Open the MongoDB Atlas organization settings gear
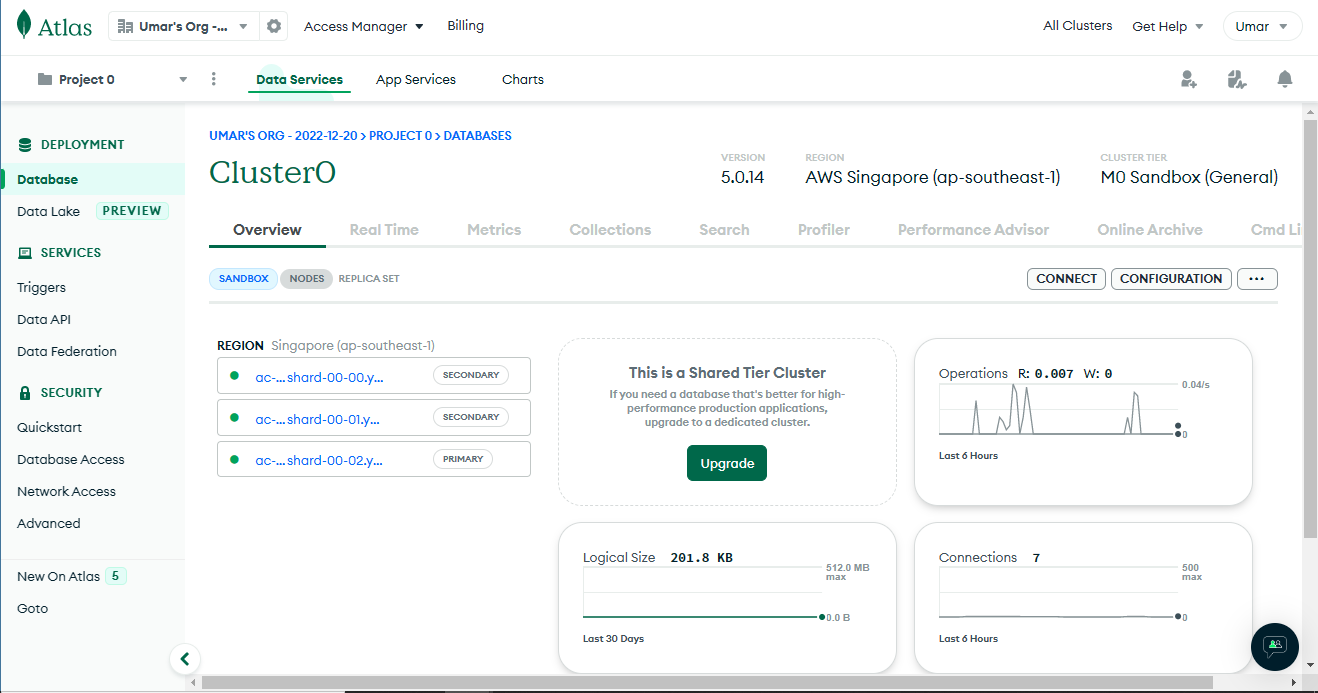The height and width of the screenshot is (693, 1318). [x=273, y=27]
